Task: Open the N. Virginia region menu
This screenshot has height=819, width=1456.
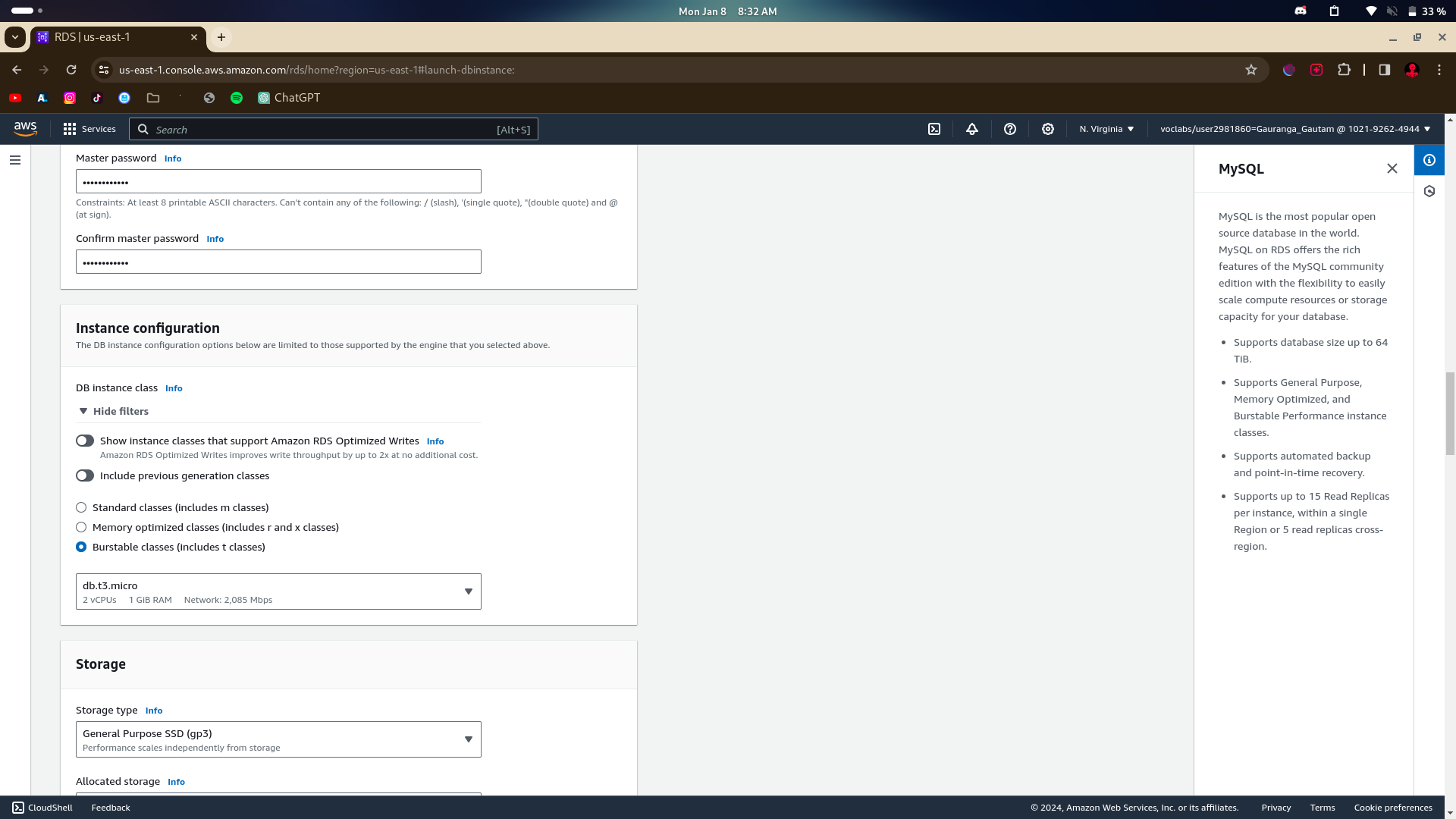Action: coord(1106,129)
